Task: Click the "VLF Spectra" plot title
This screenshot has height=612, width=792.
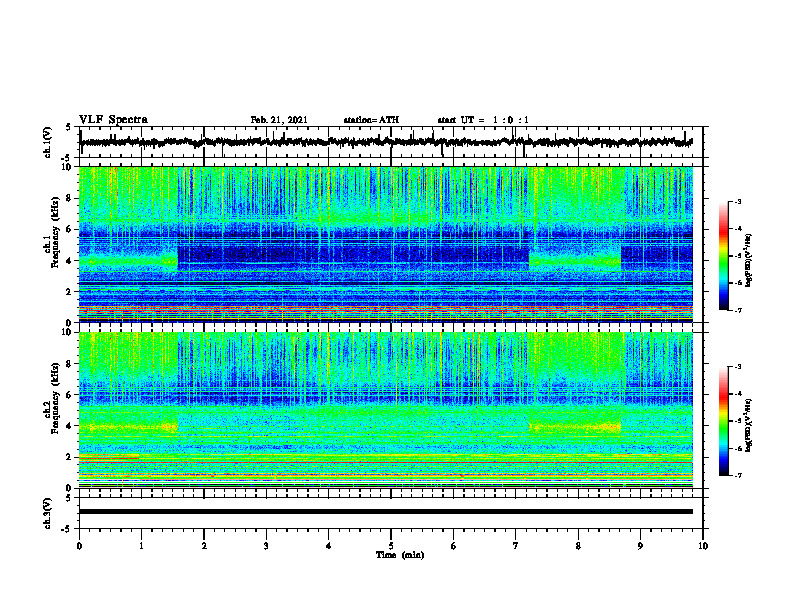Action: point(113,120)
